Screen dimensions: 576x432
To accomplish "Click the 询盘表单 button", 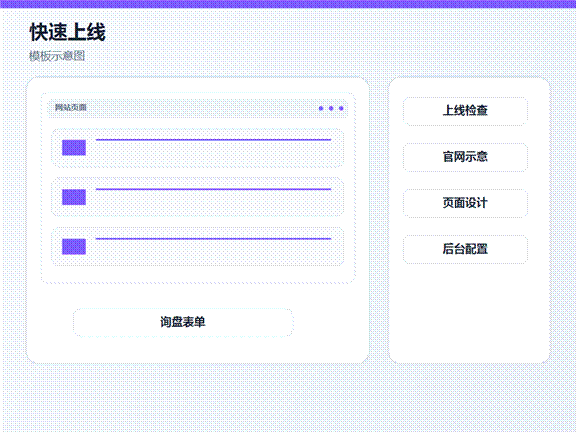I will 183,323.
